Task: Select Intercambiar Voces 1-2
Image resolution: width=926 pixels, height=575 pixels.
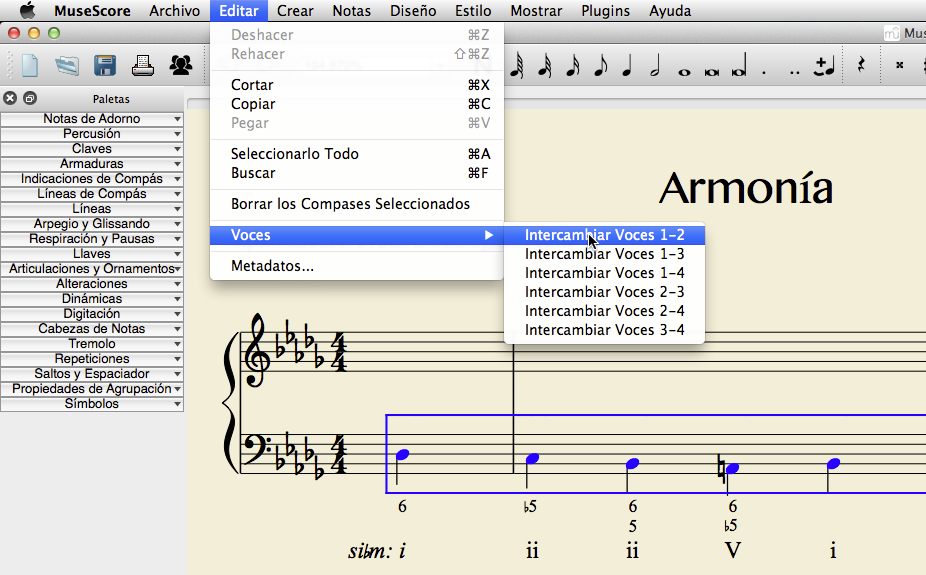Action: [604, 235]
